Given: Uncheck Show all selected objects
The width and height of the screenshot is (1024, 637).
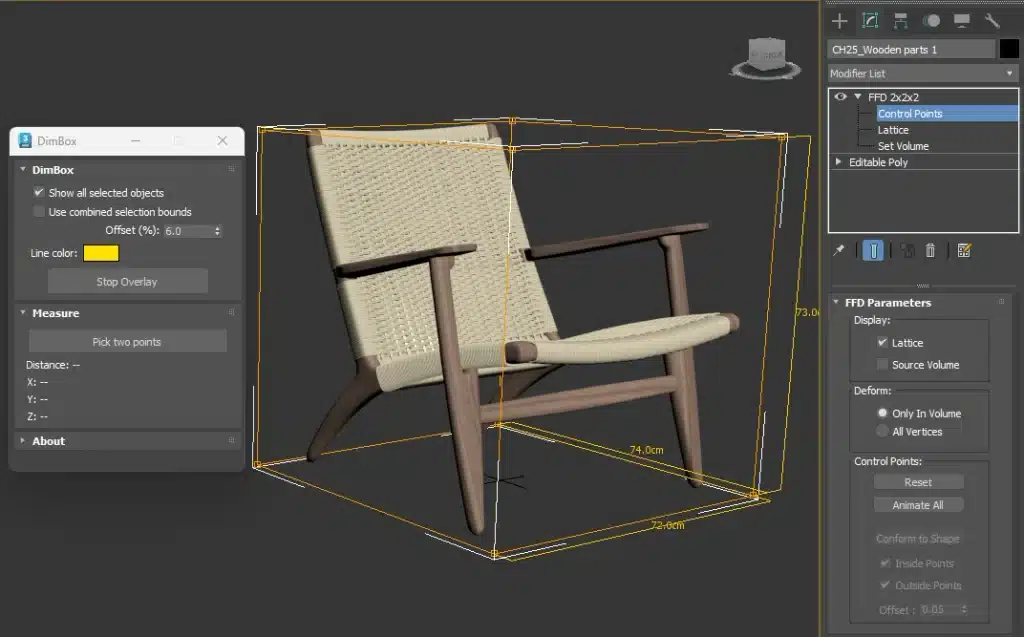Looking at the screenshot, I should pos(39,192).
